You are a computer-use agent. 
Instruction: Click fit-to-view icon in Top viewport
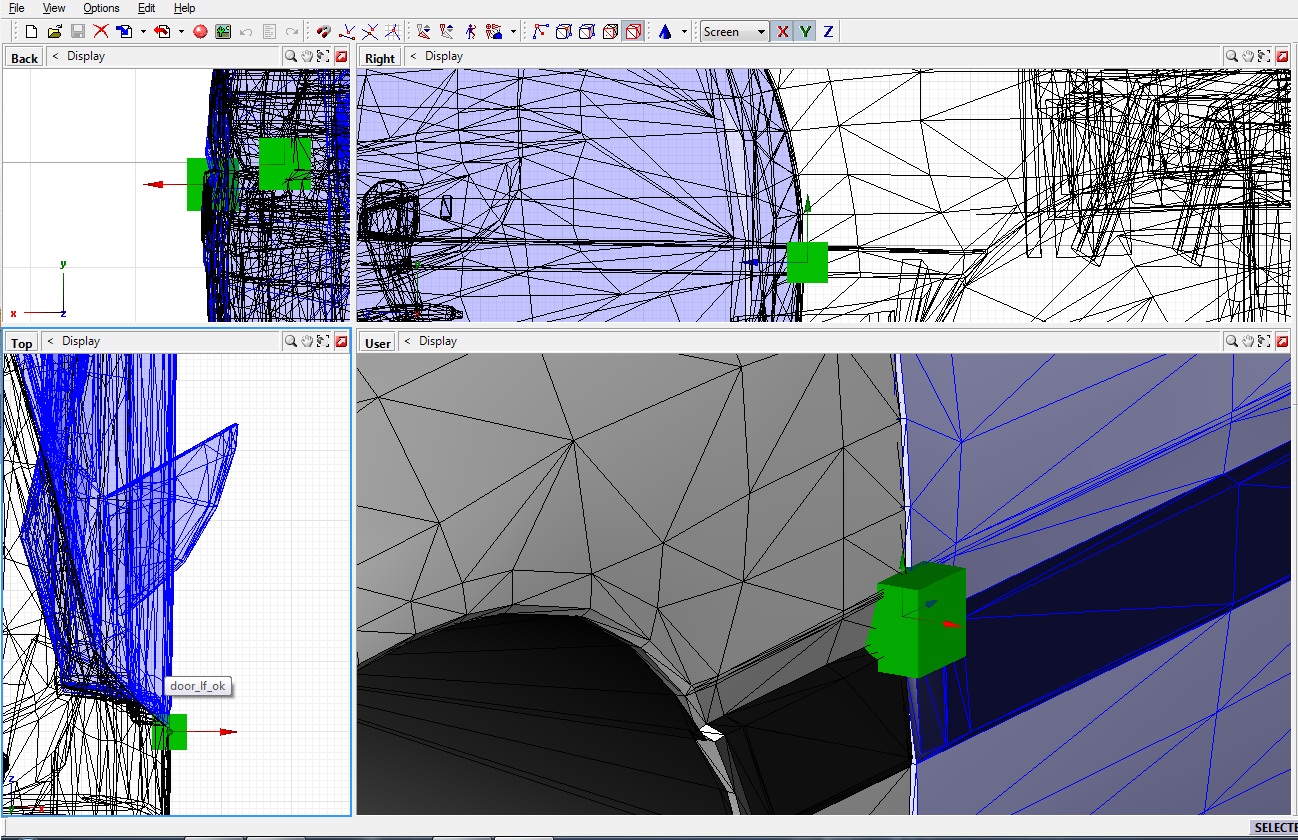coord(325,342)
